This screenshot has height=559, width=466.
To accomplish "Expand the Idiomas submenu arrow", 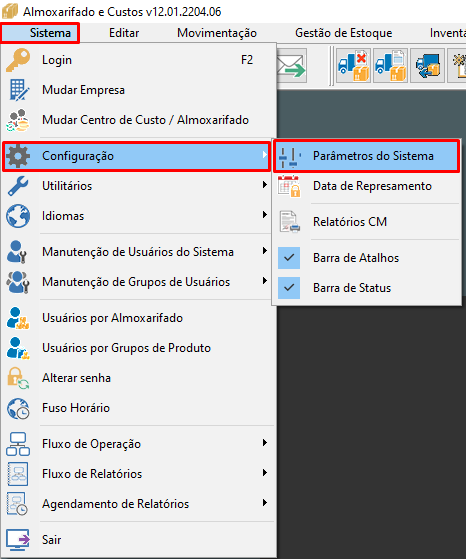I will click(265, 215).
